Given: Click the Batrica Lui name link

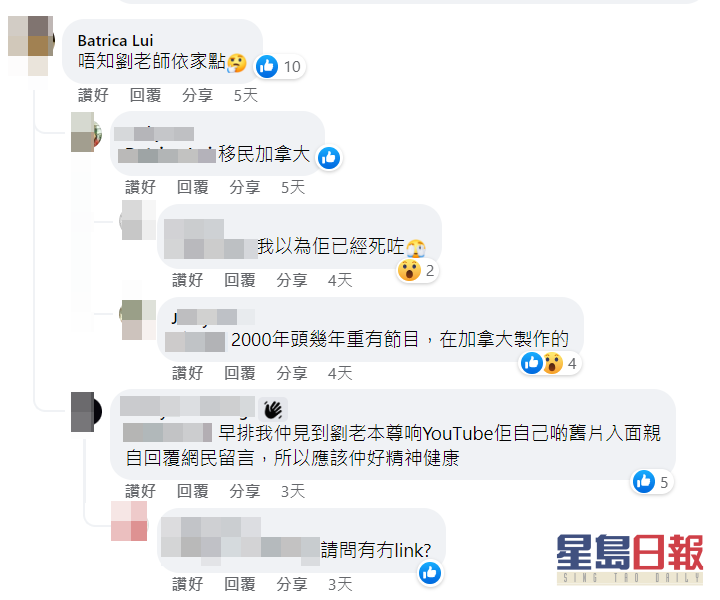Looking at the screenshot, I should [115, 40].
